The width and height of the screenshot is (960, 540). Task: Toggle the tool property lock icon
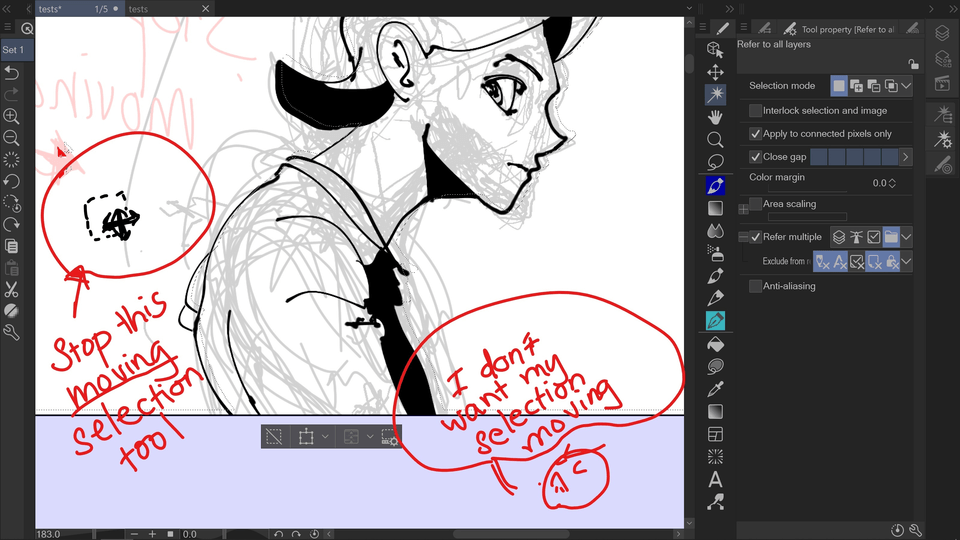[913, 64]
